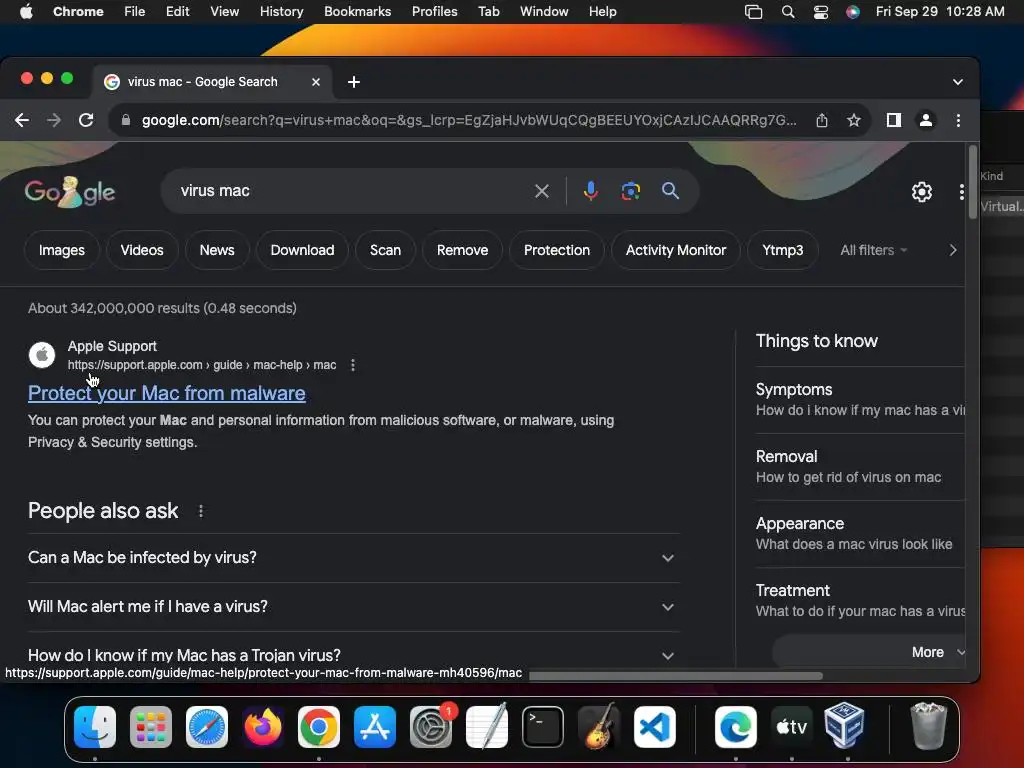
Task: Open Microsoft Edge from the Dock
Action: pos(736,727)
